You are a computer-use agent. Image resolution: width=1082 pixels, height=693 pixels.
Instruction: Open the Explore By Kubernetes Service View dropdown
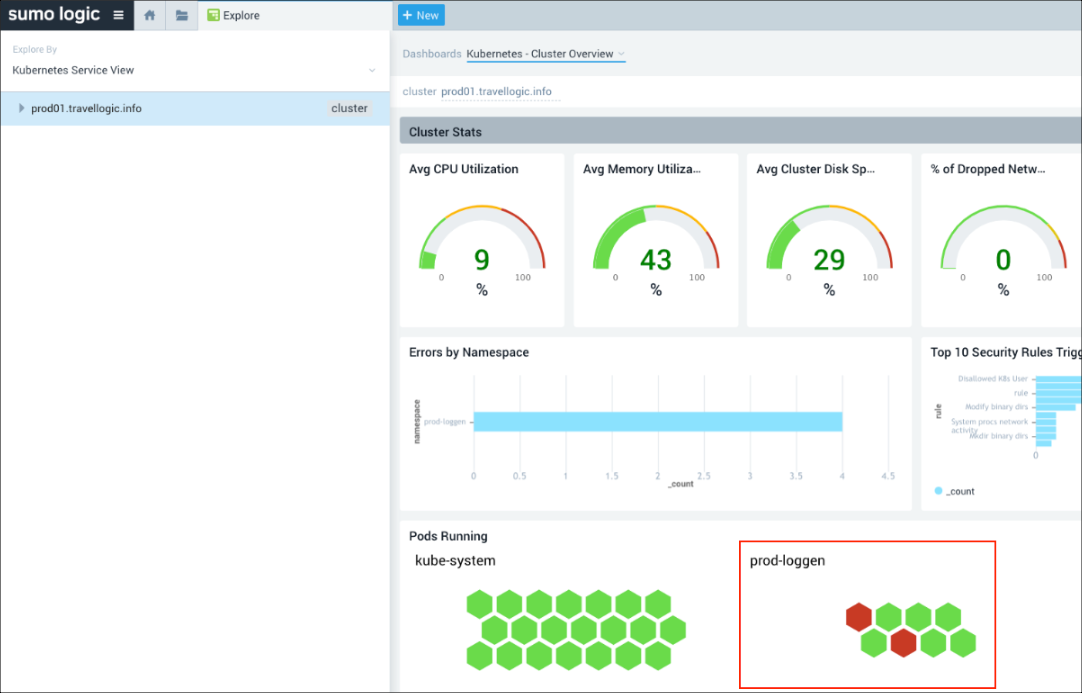coord(194,70)
